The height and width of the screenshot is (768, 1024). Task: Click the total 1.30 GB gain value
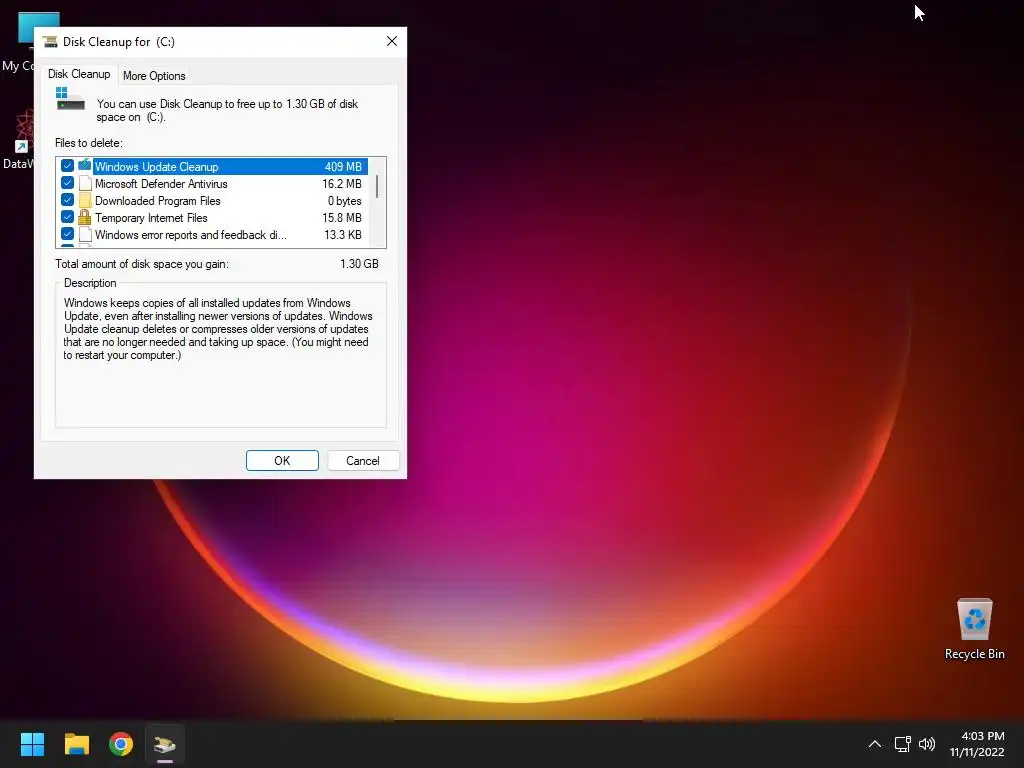[x=359, y=264]
